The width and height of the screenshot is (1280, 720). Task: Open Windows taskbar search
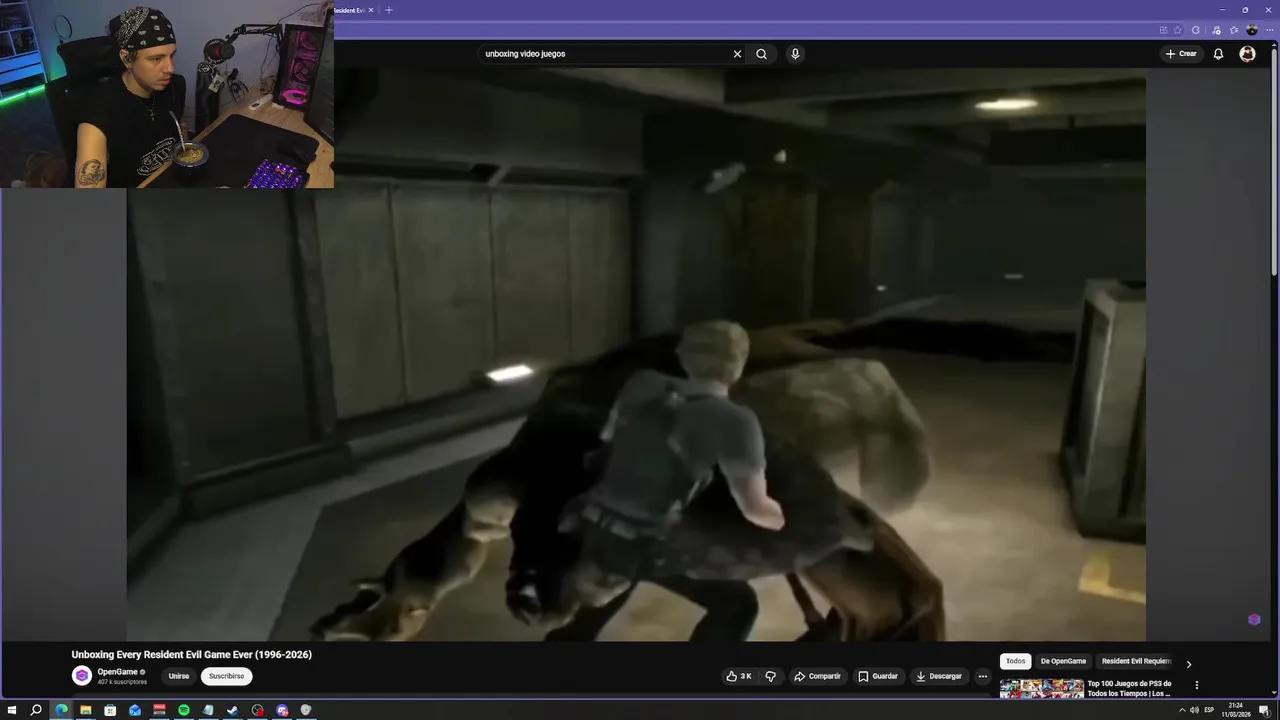click(x=36, y=710)
